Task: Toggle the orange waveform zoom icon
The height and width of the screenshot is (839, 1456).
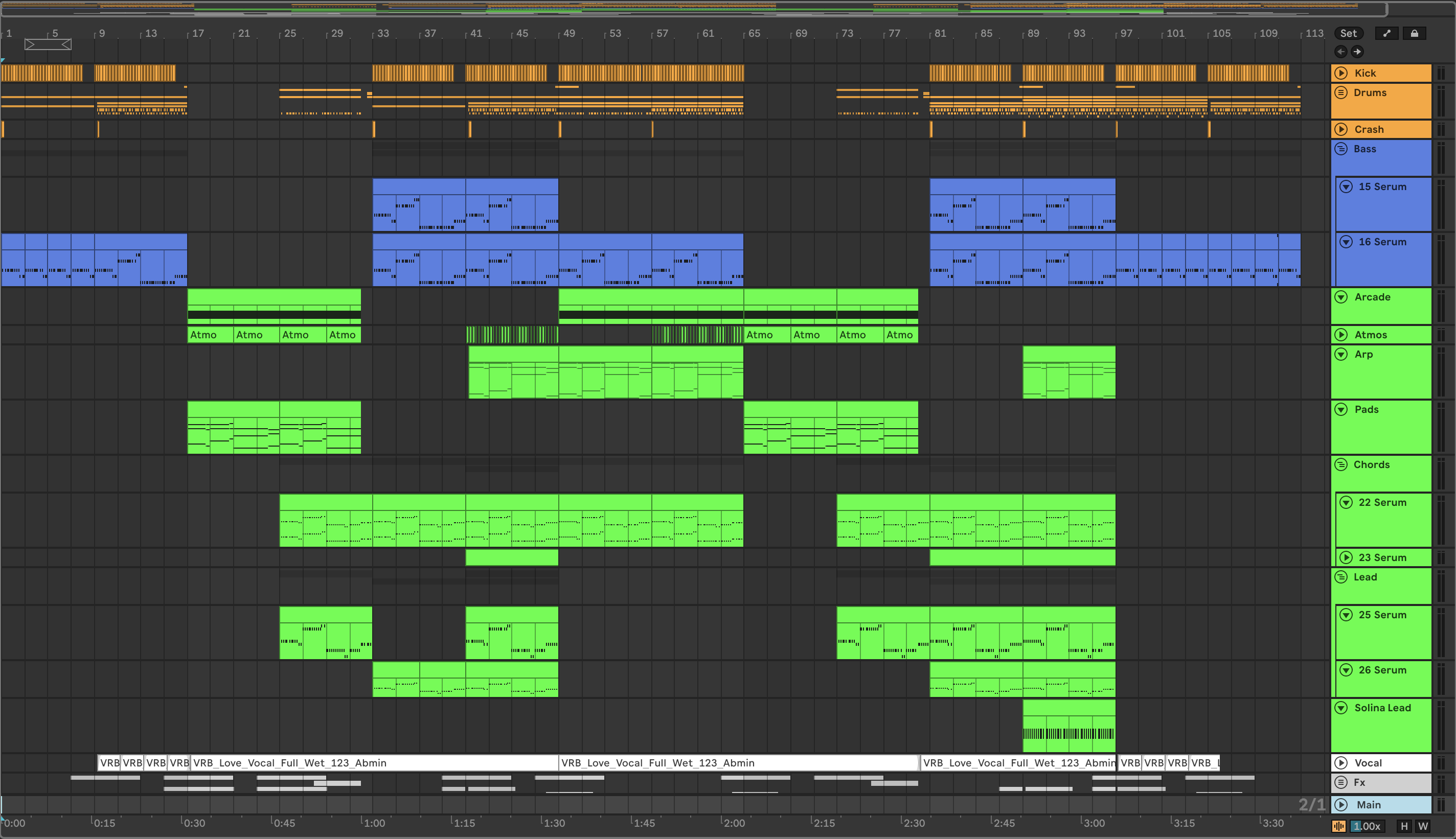Action: [1338, 826]
